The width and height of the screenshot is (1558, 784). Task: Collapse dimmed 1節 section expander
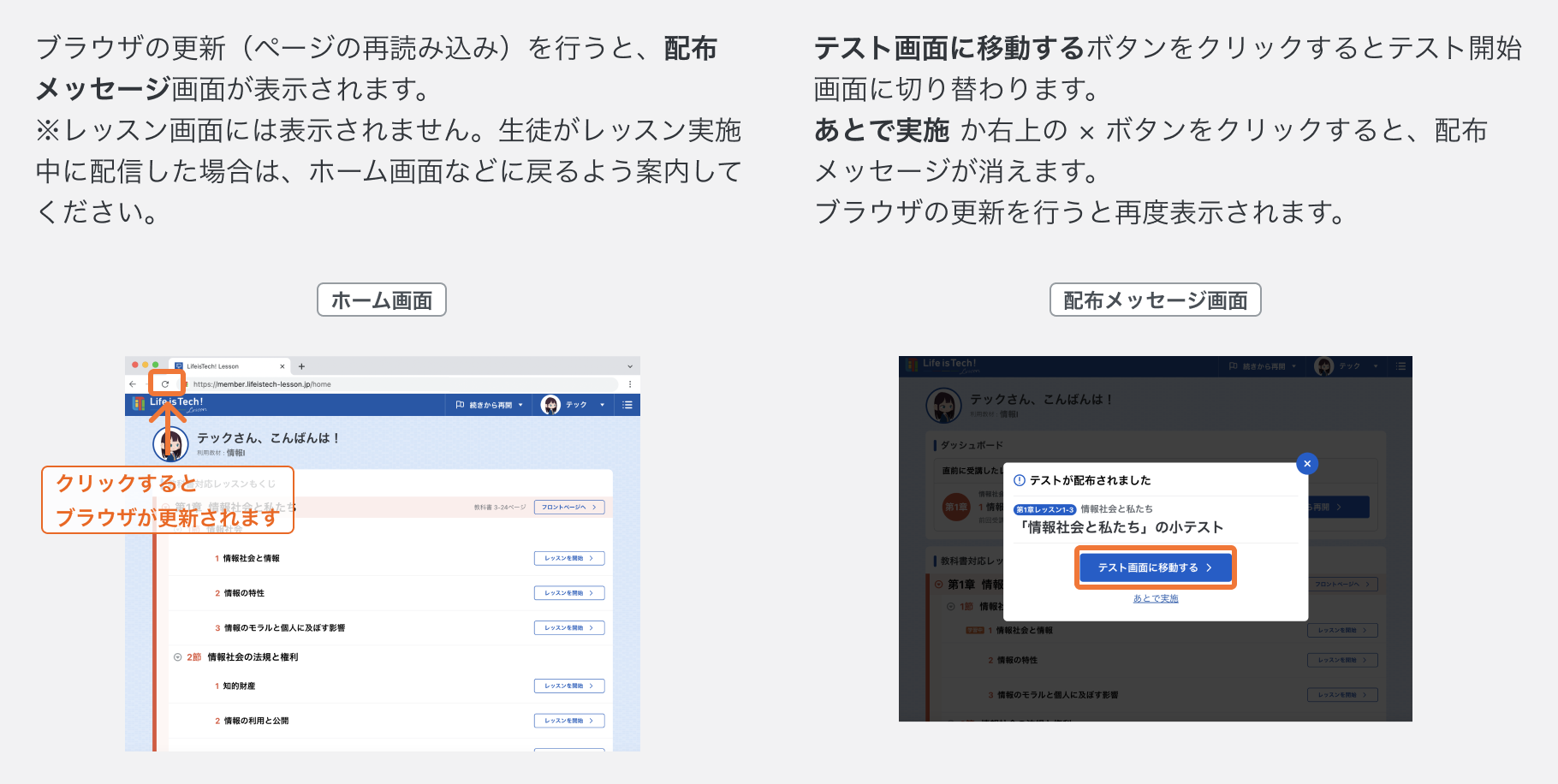(x=951, y=607)
